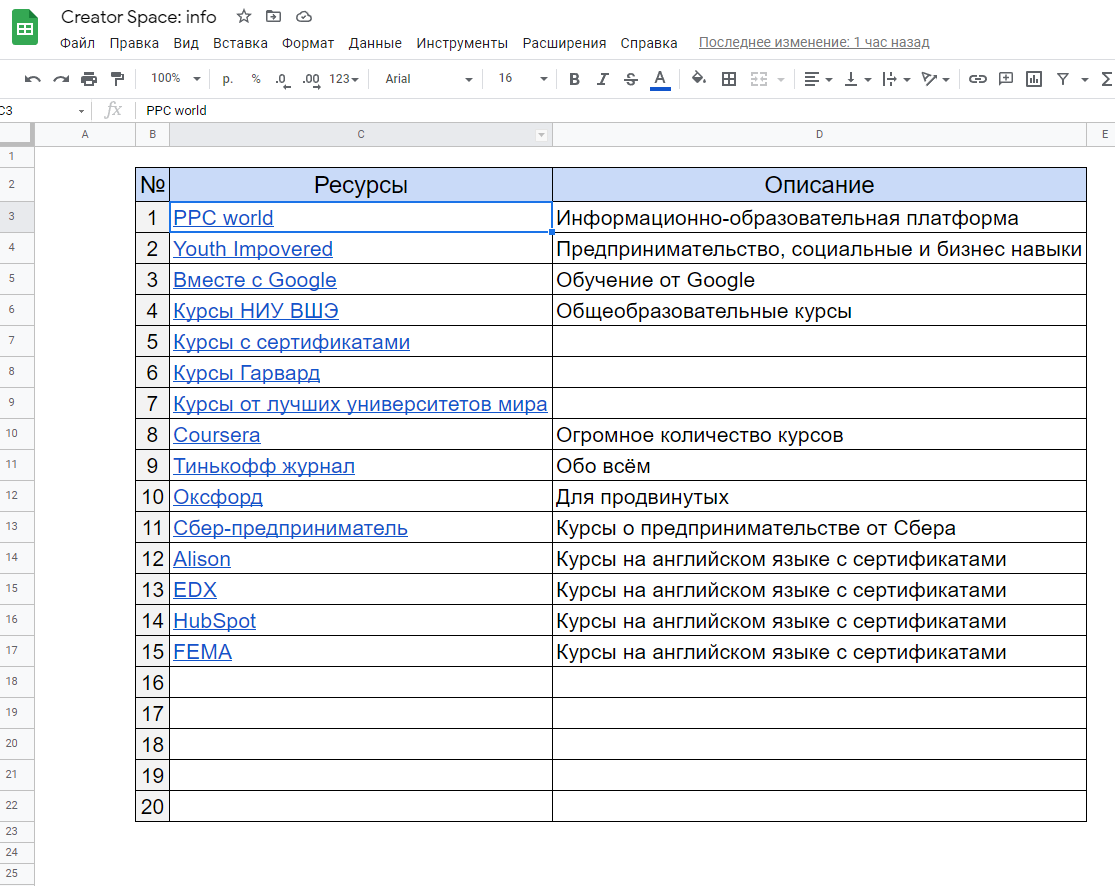Open the Курсы Гарвард link
Image resolution: width=1115 pixels, height=886 pixels.
tap(247, 373)
